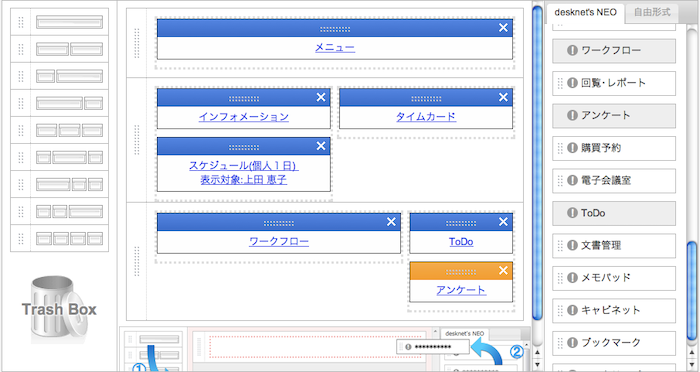The image size is (700, 372).
Task: Switch to the 自由形式 tab
Action: (652, 12)
